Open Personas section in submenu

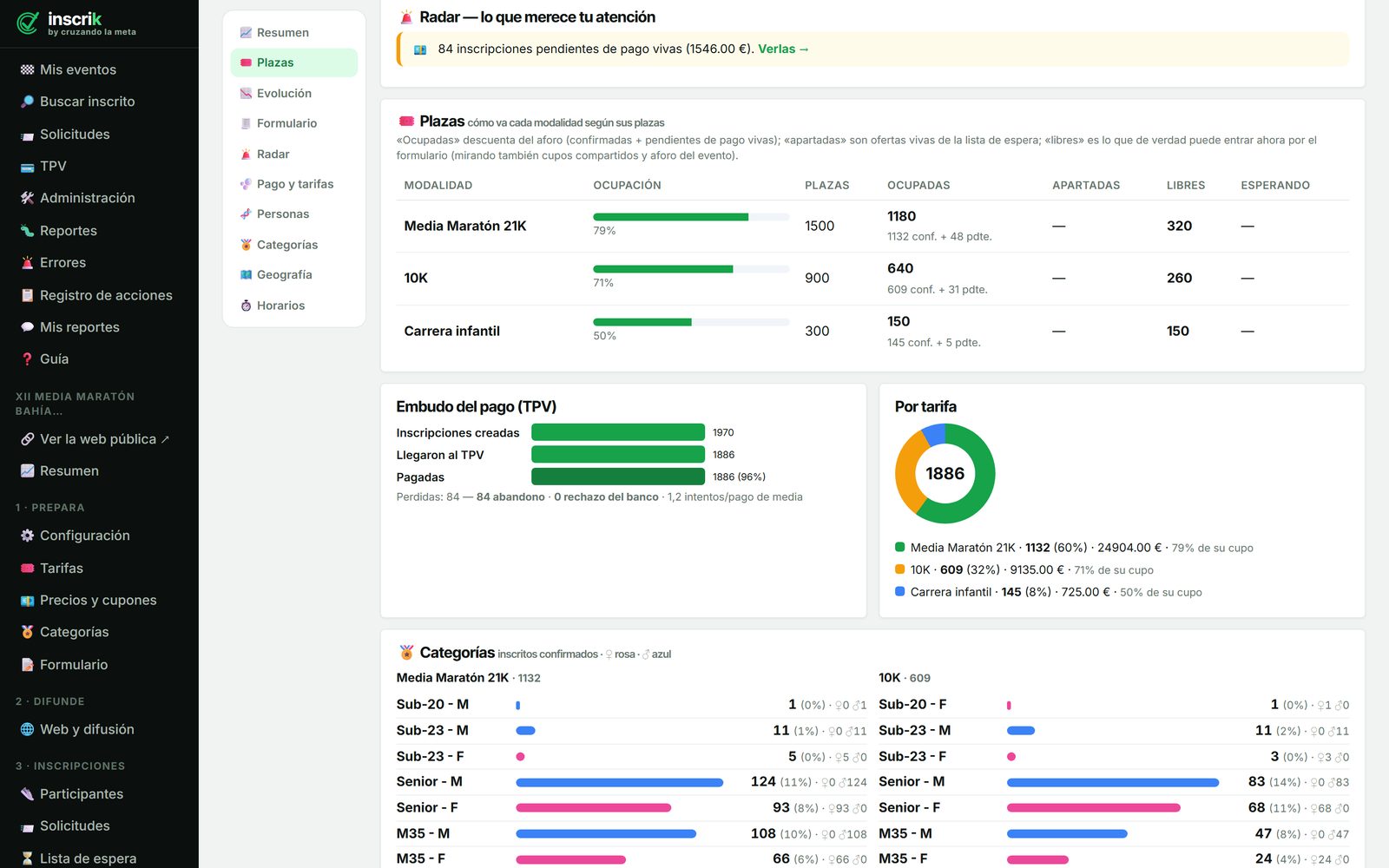pos(293,214)
